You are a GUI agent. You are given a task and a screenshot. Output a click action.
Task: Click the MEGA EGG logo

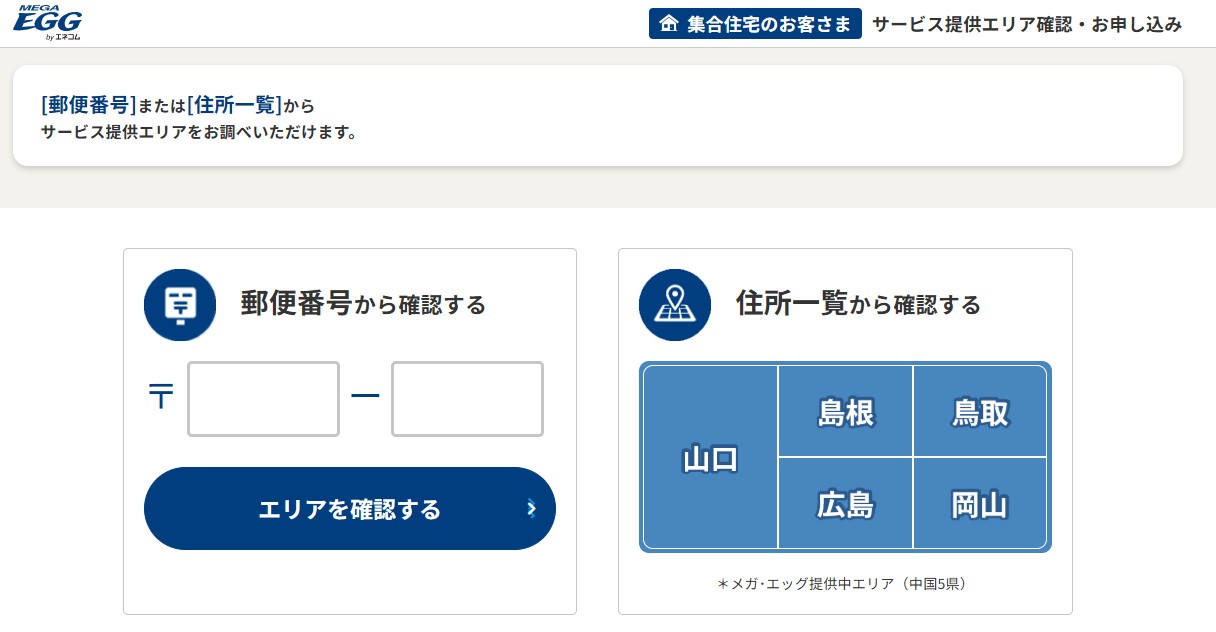(48, 22)
